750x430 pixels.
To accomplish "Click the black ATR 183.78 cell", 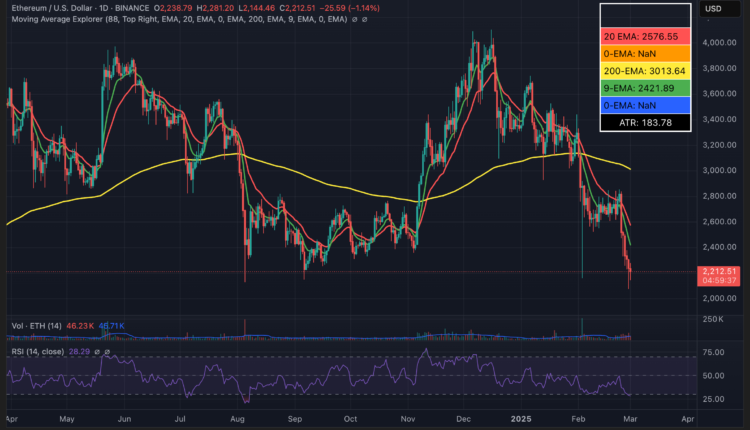I will (x=645, y=122).
